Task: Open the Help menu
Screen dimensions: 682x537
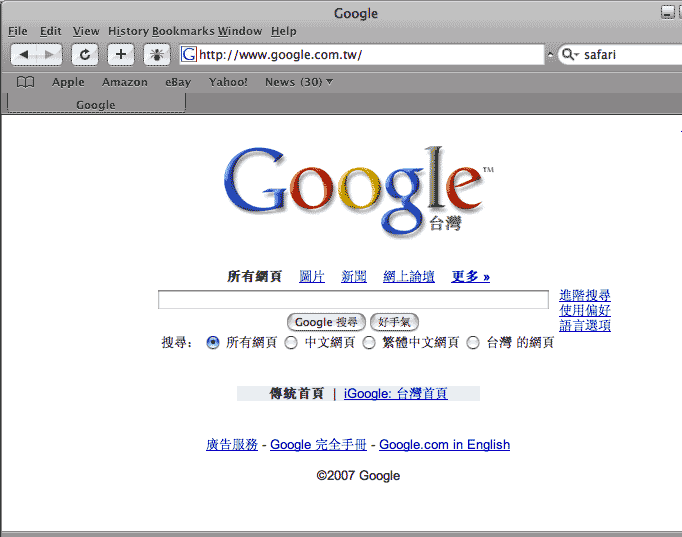Action: coord(284,31)
